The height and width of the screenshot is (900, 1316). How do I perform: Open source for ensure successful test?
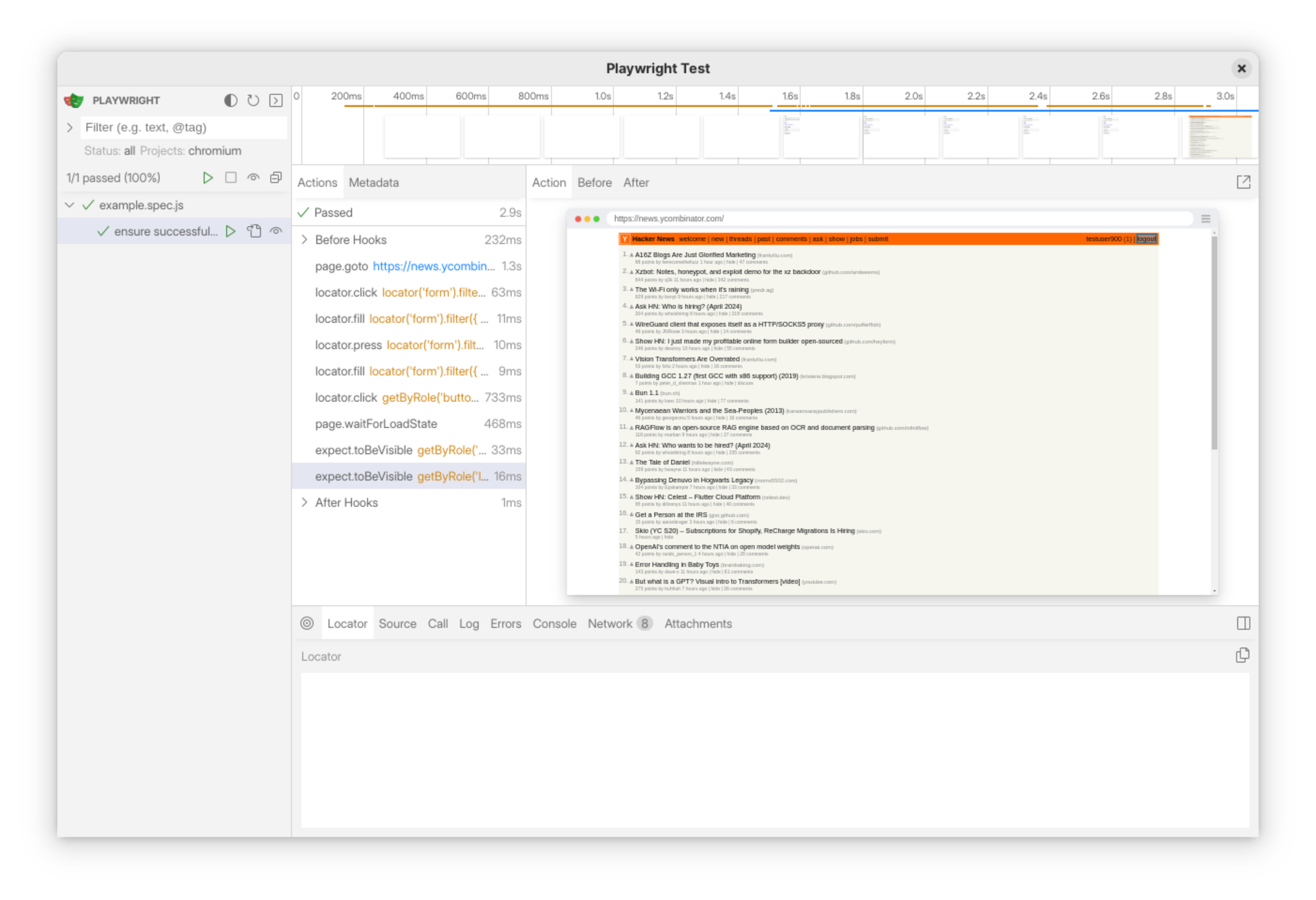(254, 231)
